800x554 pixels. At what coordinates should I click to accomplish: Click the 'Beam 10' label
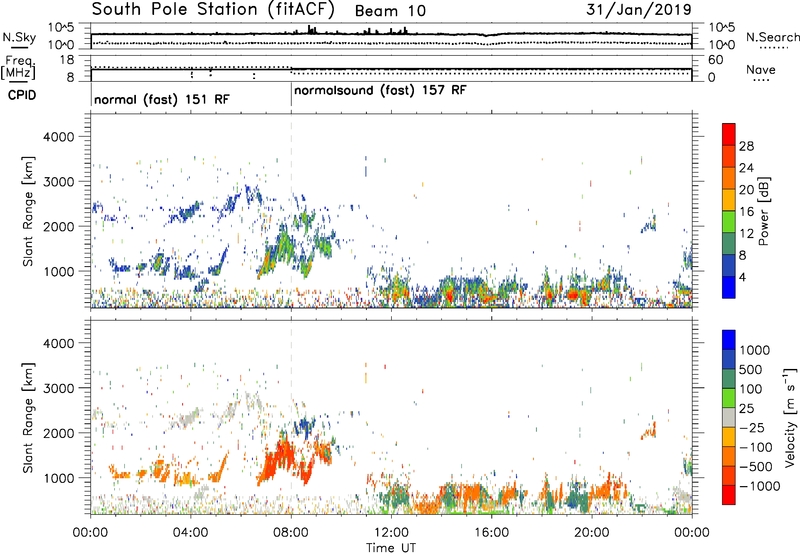point(390,11)
